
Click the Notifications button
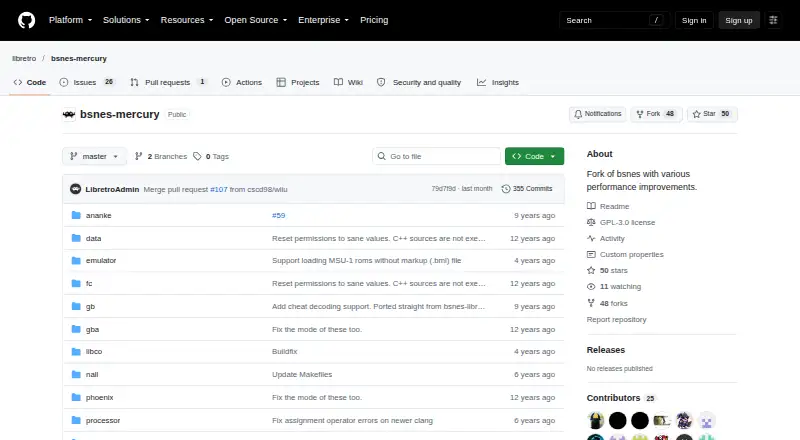[598, 114]
